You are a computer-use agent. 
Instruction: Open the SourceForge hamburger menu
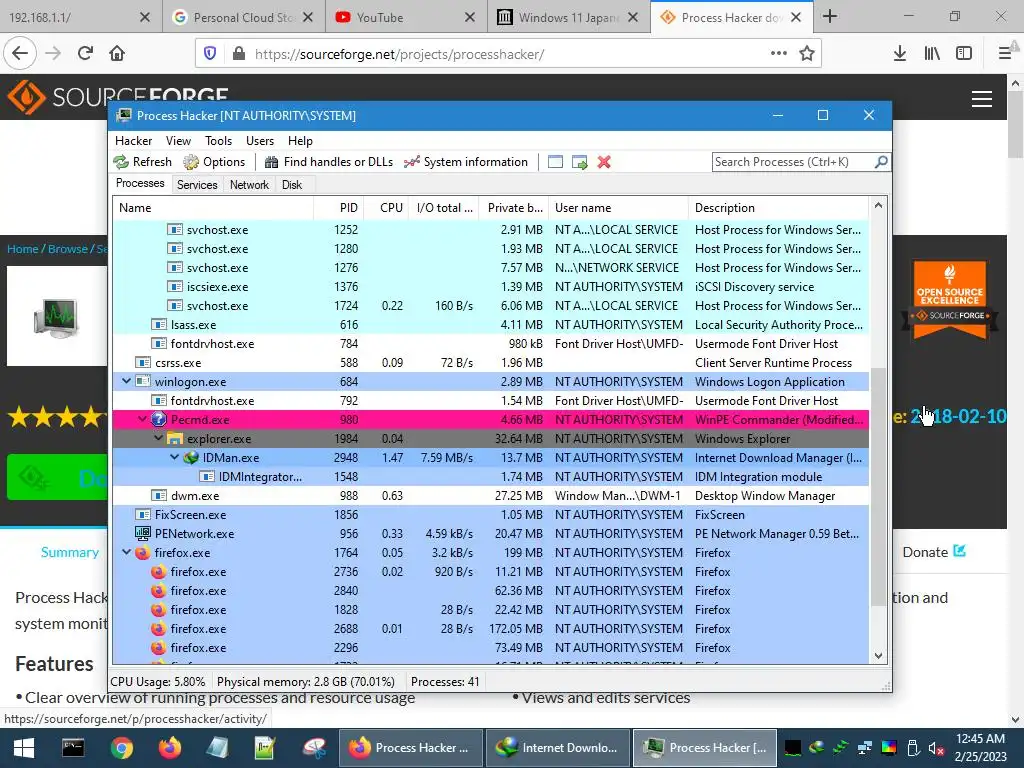click(982, 99)
